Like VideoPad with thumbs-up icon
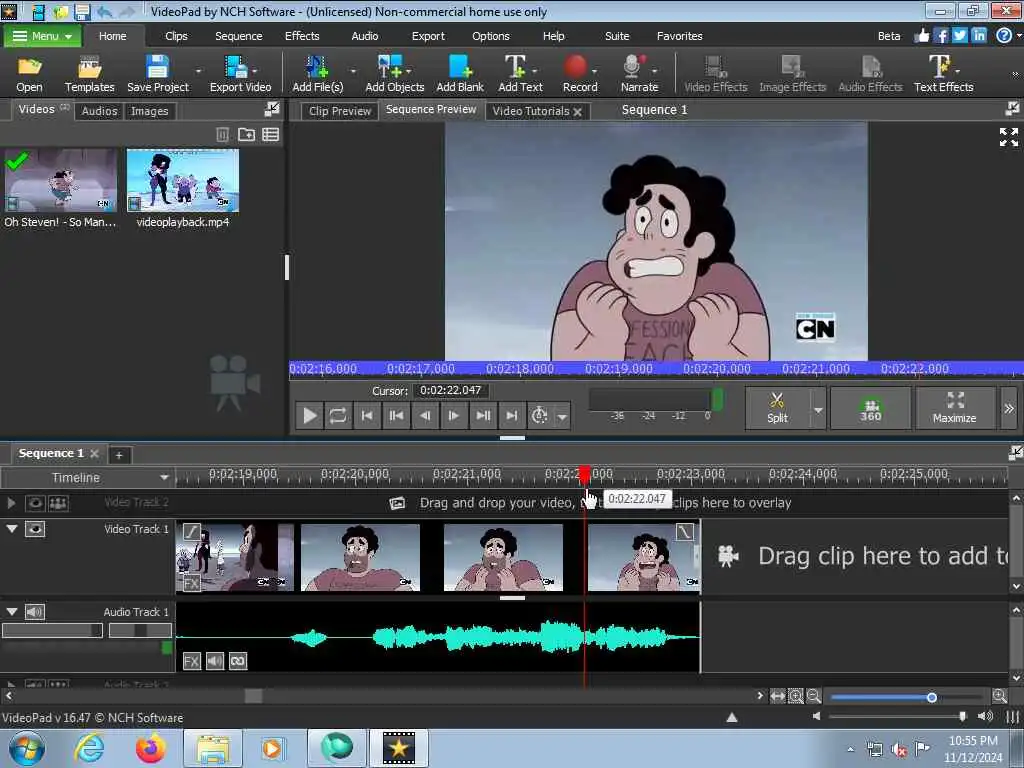Viewport: 1024px width, 768px height. [x=921, y=36]
